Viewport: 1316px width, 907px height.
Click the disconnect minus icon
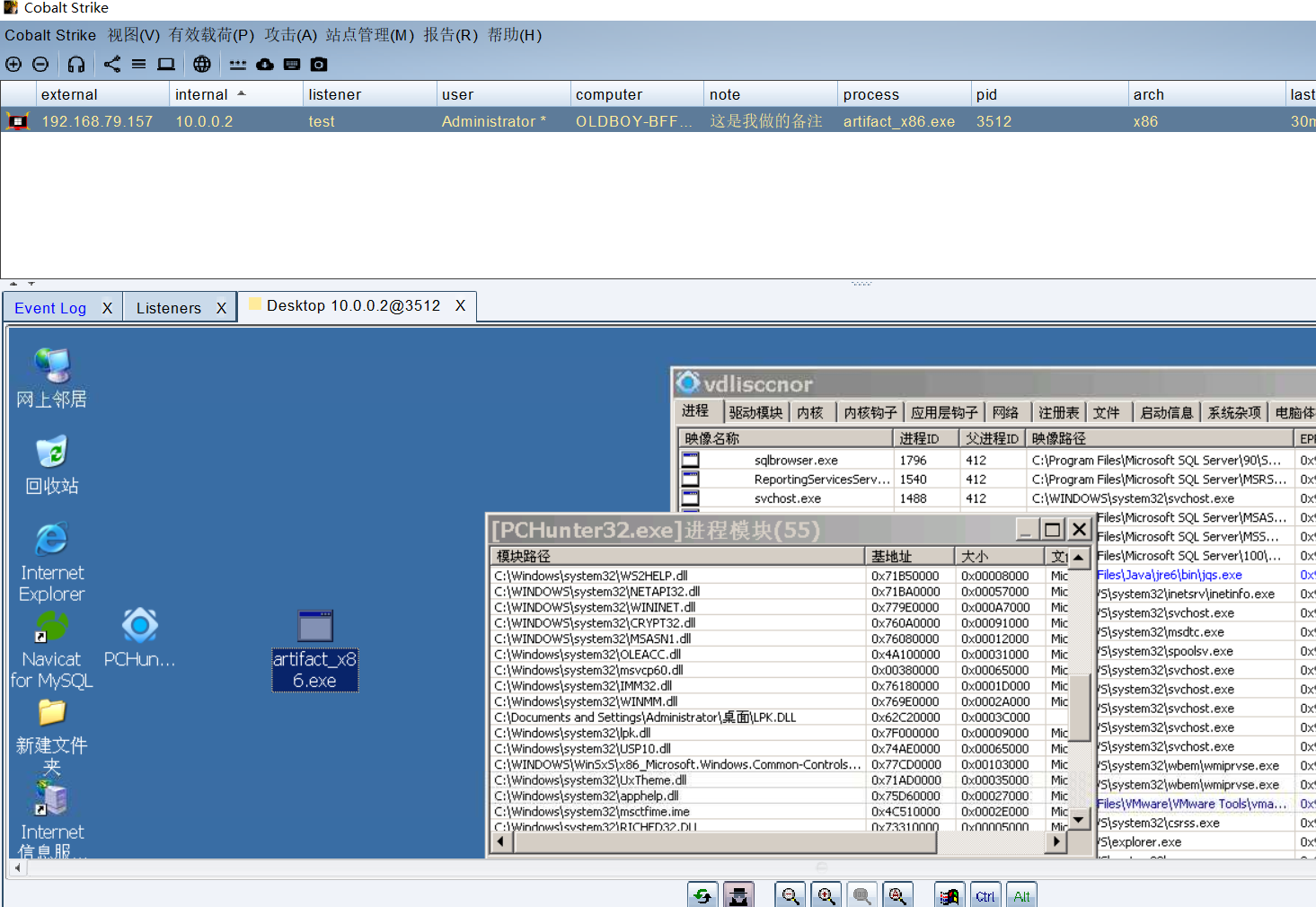40,64
